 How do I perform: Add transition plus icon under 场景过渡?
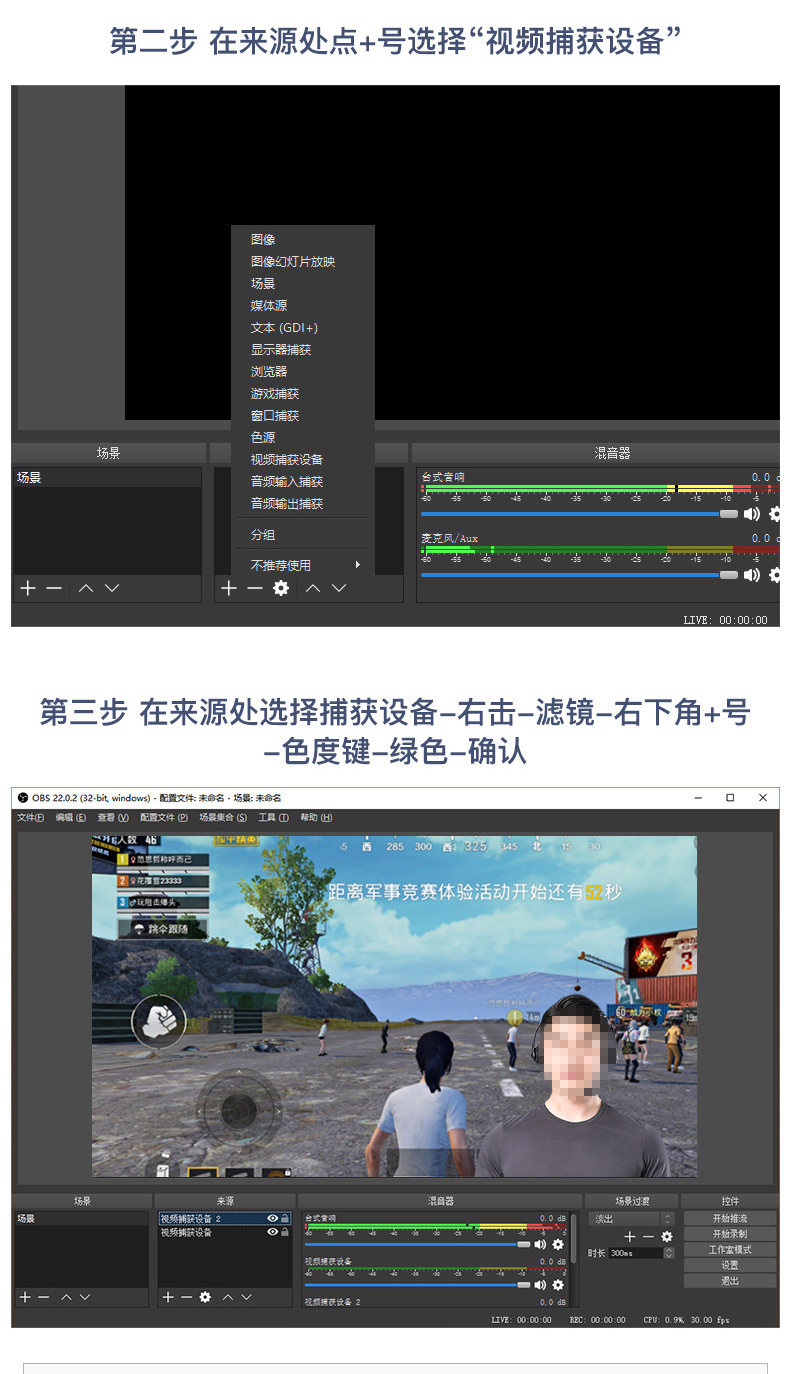click(629, 1237)
